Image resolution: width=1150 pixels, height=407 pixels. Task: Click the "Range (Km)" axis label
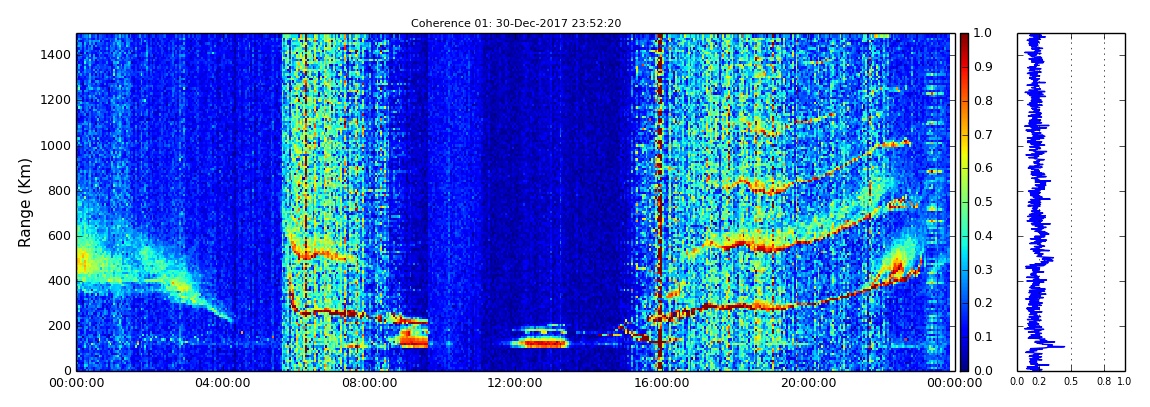(x=24, y=202)
